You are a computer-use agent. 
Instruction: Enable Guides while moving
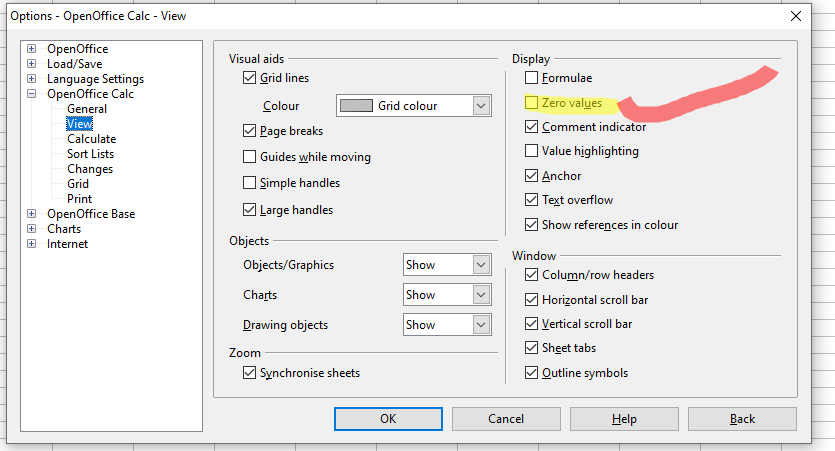pos(250,157)
